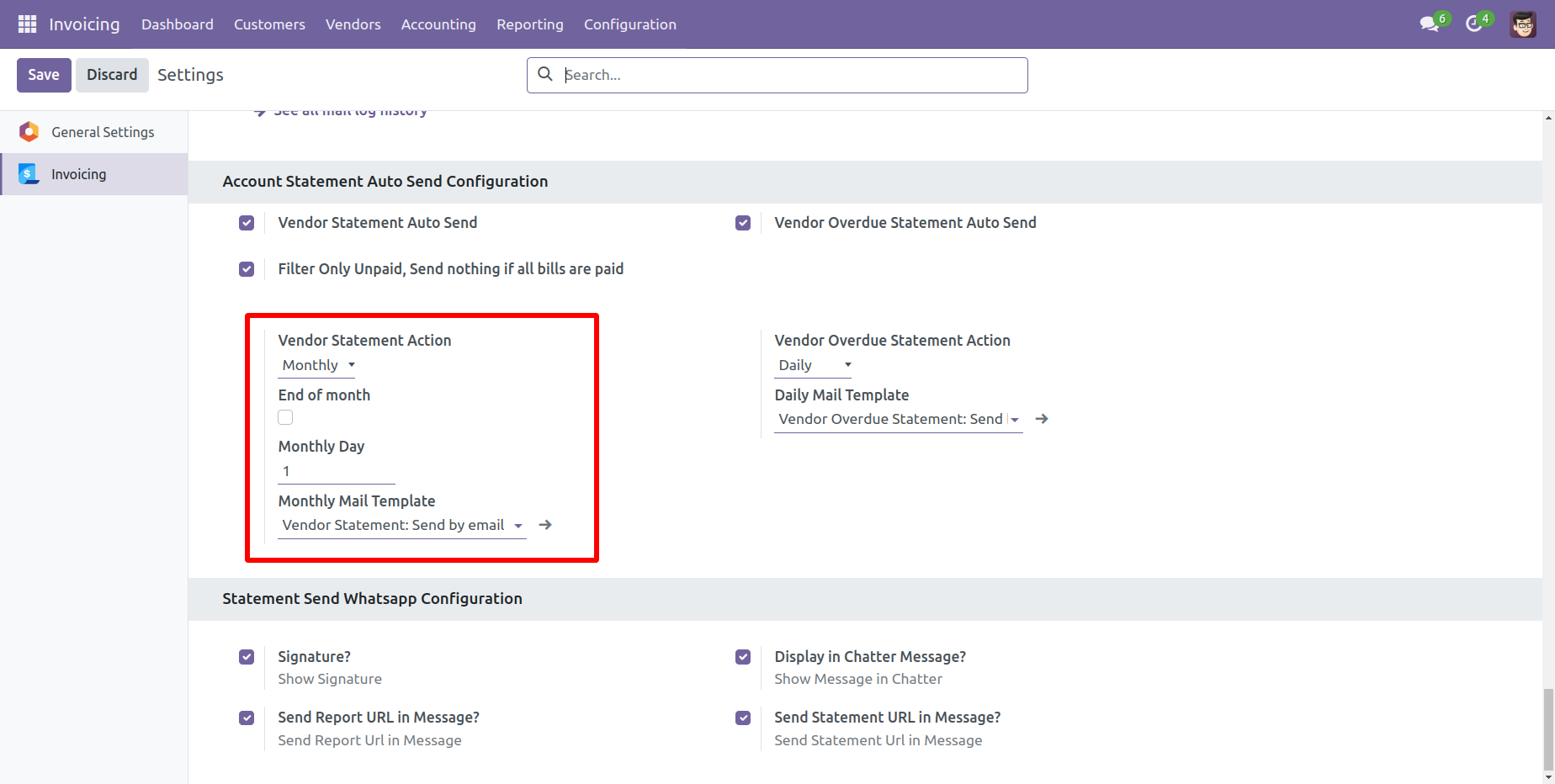
Task: Open the Monthly Mail Template external link arrow
Action: coord(545,525)
